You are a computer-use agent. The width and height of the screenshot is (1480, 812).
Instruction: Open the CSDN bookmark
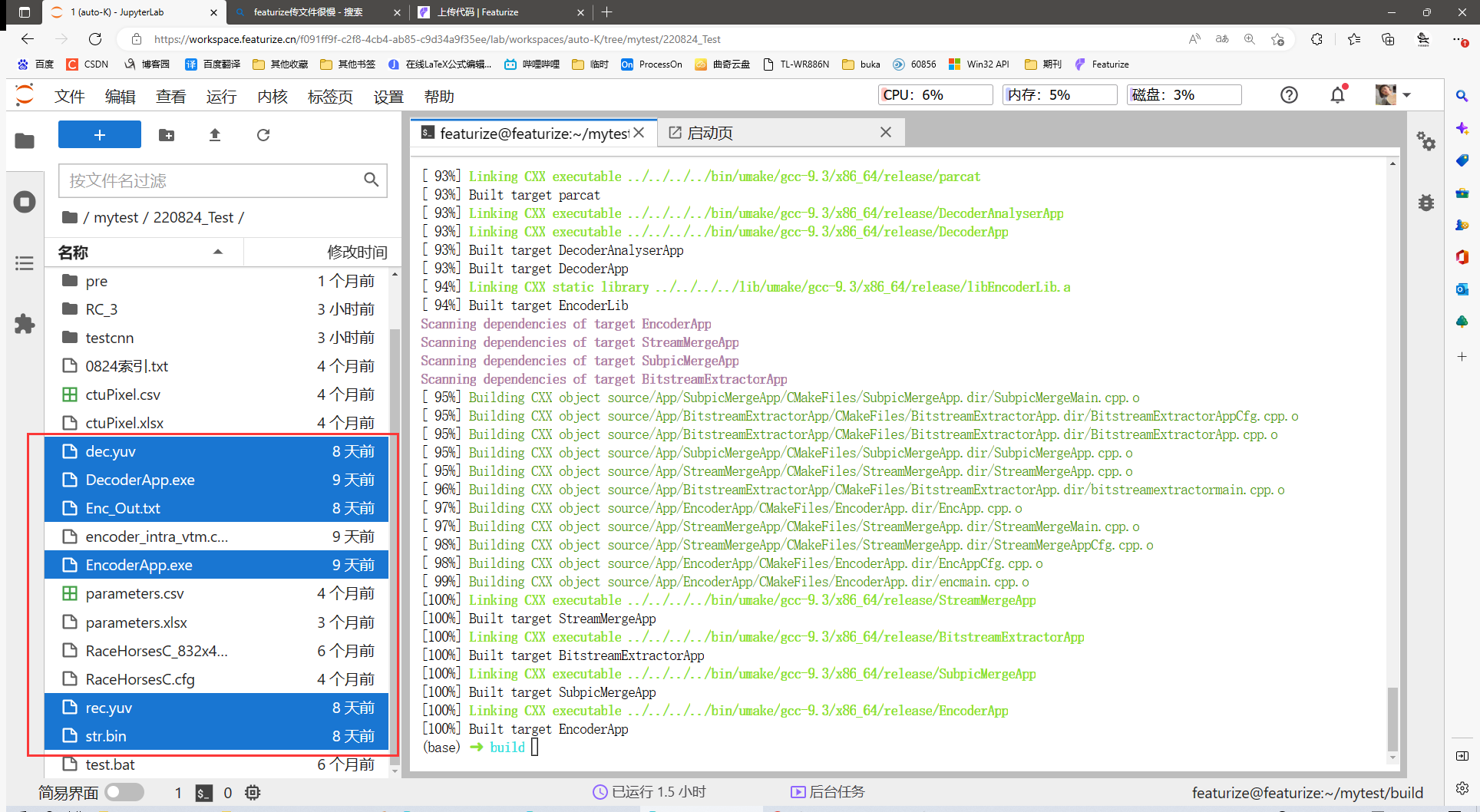coord(88,64)
